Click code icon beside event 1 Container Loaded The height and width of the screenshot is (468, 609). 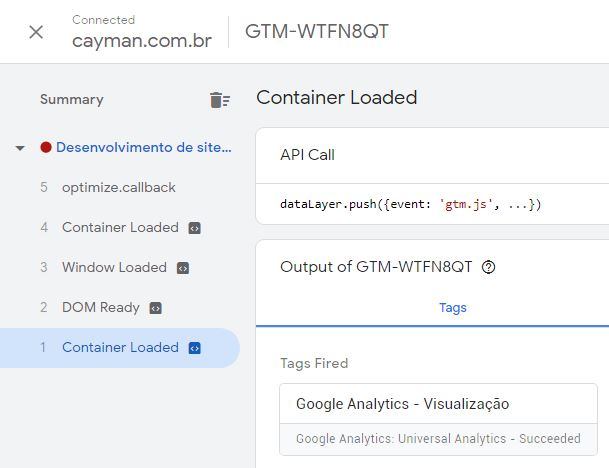coord(194,348)
